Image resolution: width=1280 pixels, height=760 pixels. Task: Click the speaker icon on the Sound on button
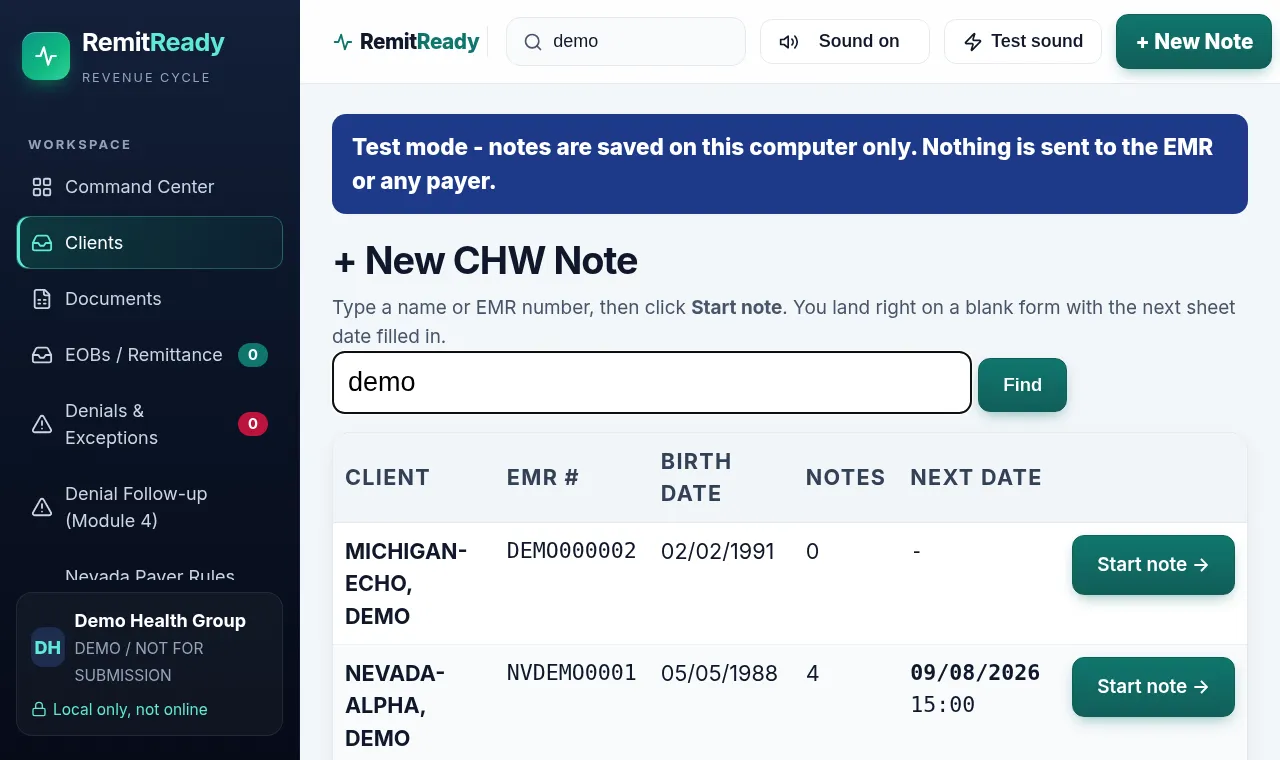click(789, 42)
